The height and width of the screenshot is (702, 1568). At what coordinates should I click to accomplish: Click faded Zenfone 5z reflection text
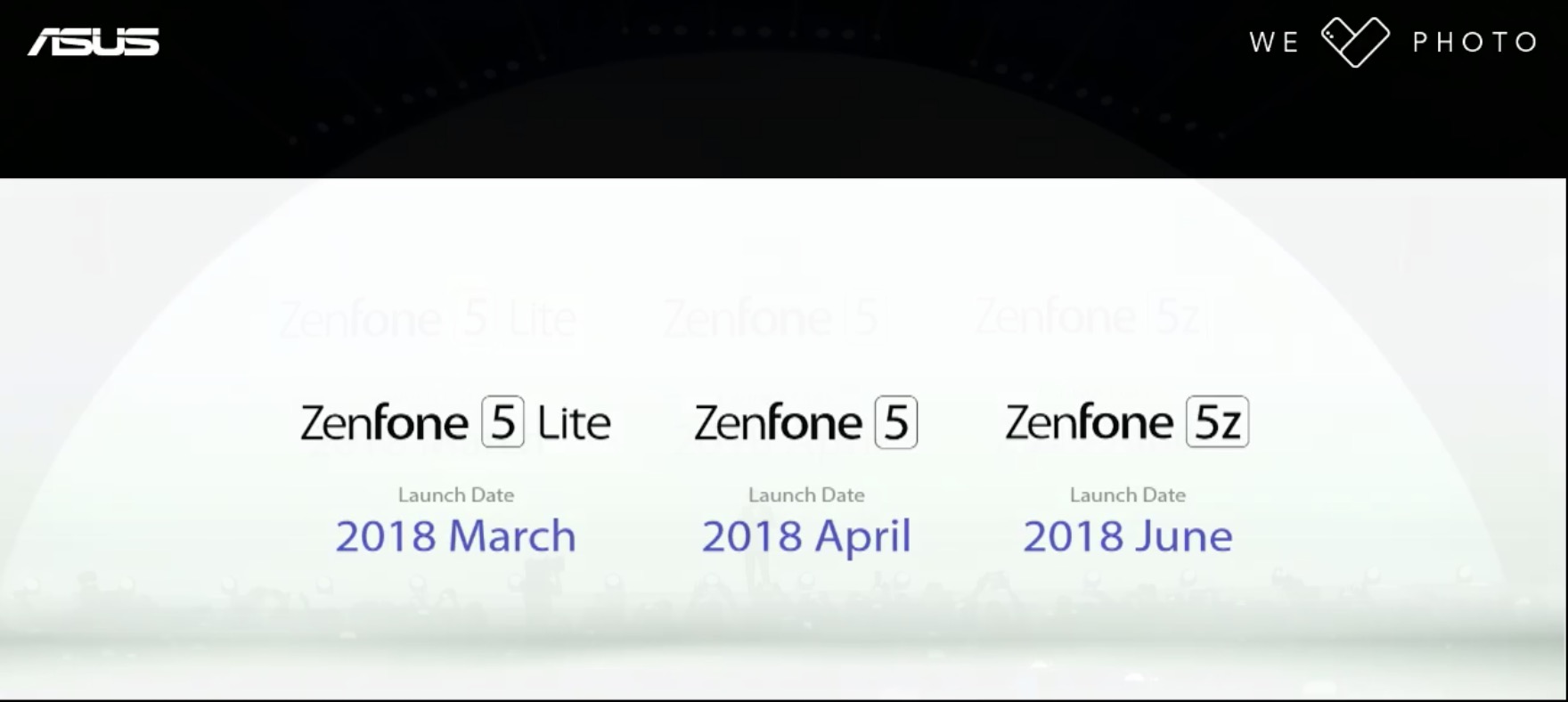(1092, 316)
